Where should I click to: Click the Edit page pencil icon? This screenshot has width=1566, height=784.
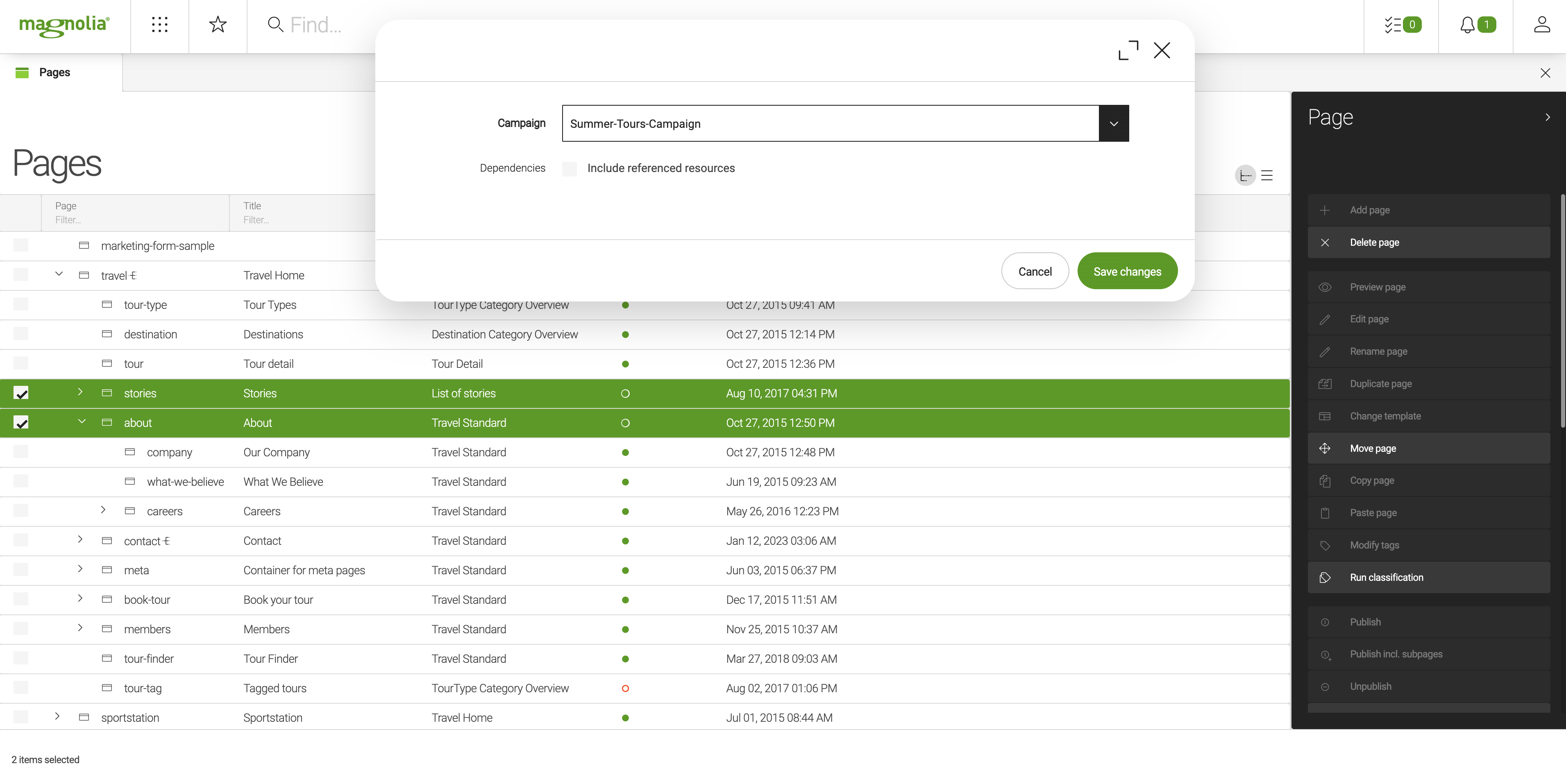tap(1325, 319)
